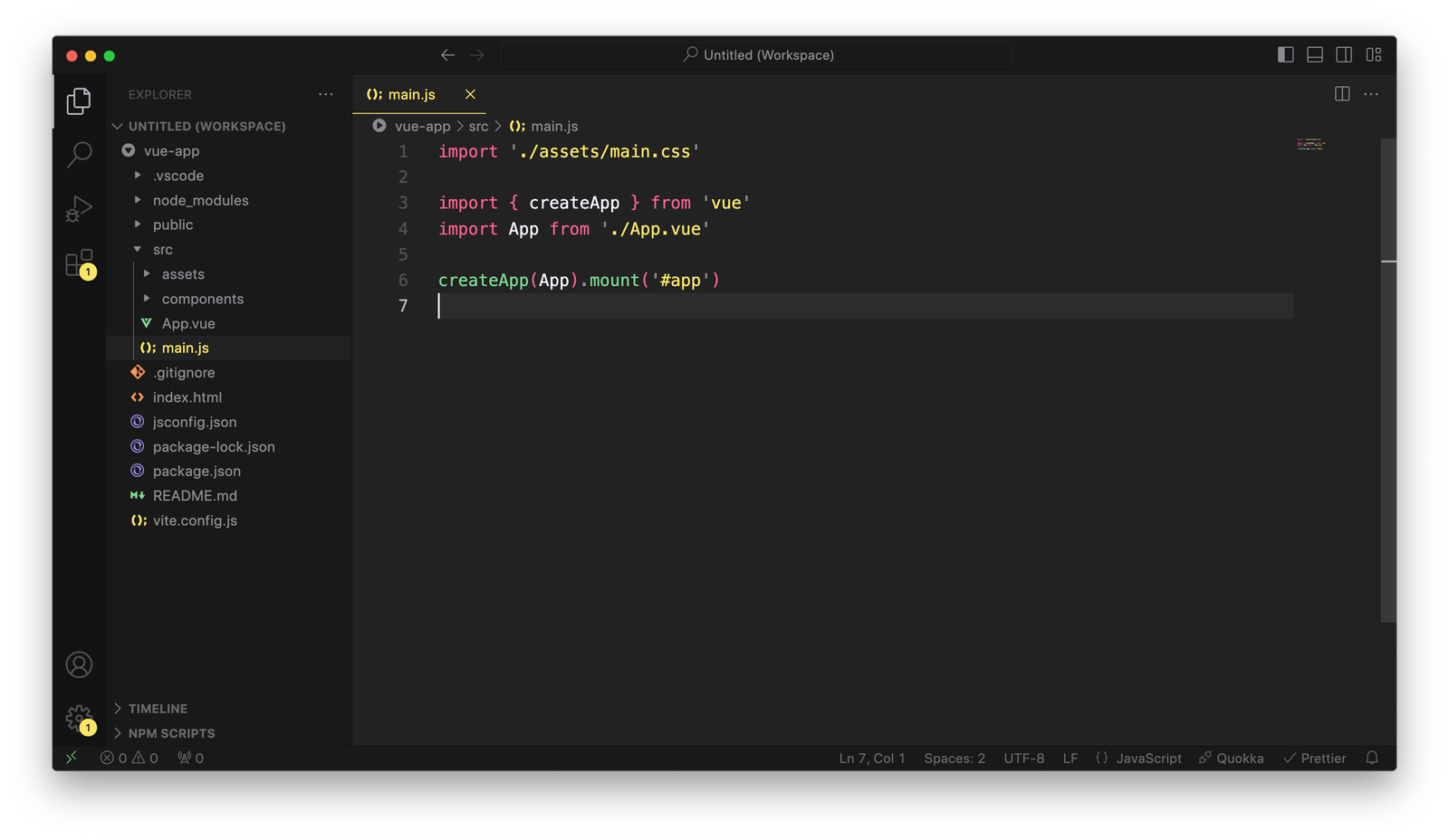Click main.js in the breadcrumb path

pos(554,126)
